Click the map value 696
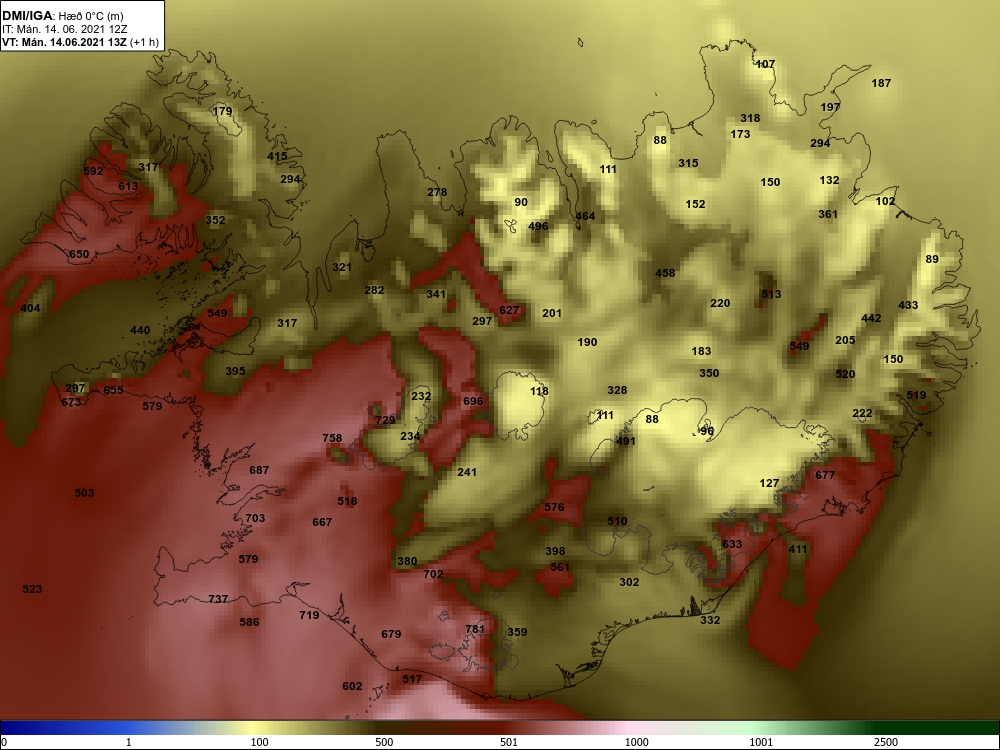The width and height of the screenshot is (1000, 750). pyautogui.click(x=473, y=401)
